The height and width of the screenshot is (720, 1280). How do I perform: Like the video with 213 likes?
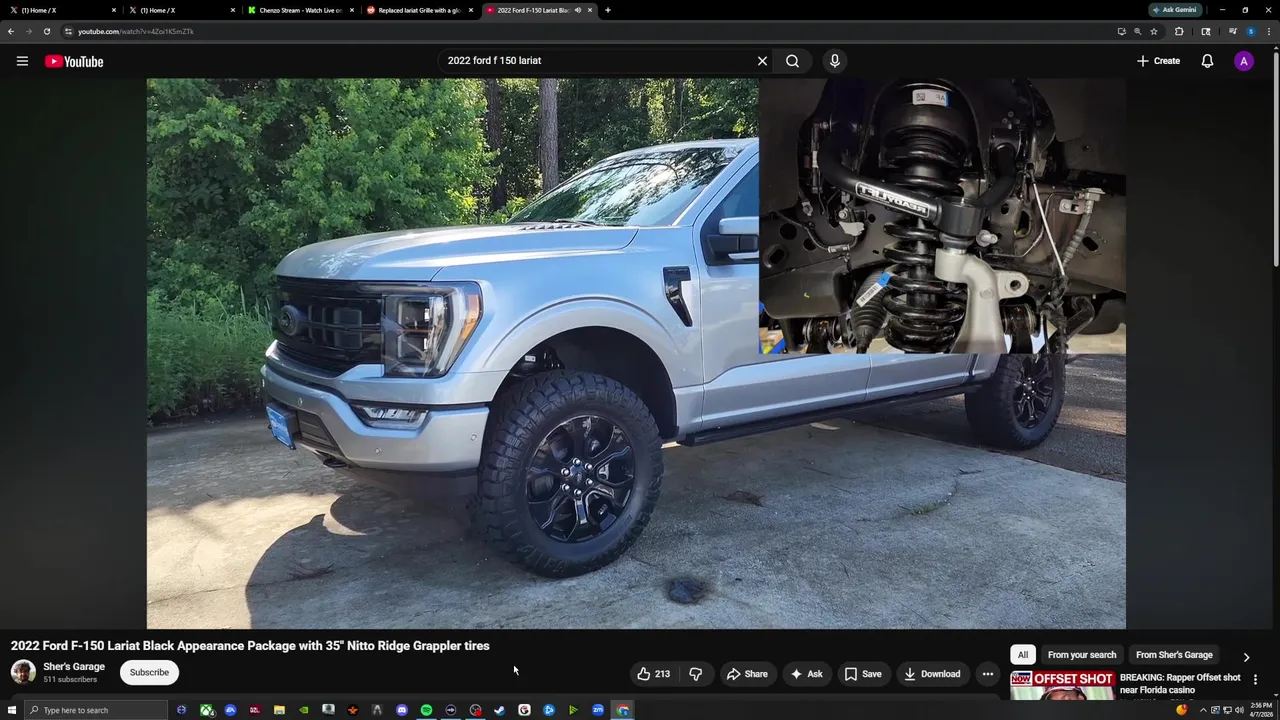pyautogui.click(x=654, y=674)
